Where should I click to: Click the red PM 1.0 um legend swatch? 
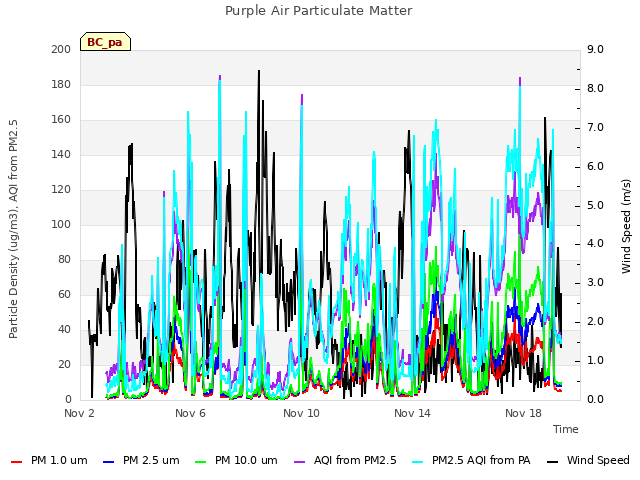tap(16, 462)
